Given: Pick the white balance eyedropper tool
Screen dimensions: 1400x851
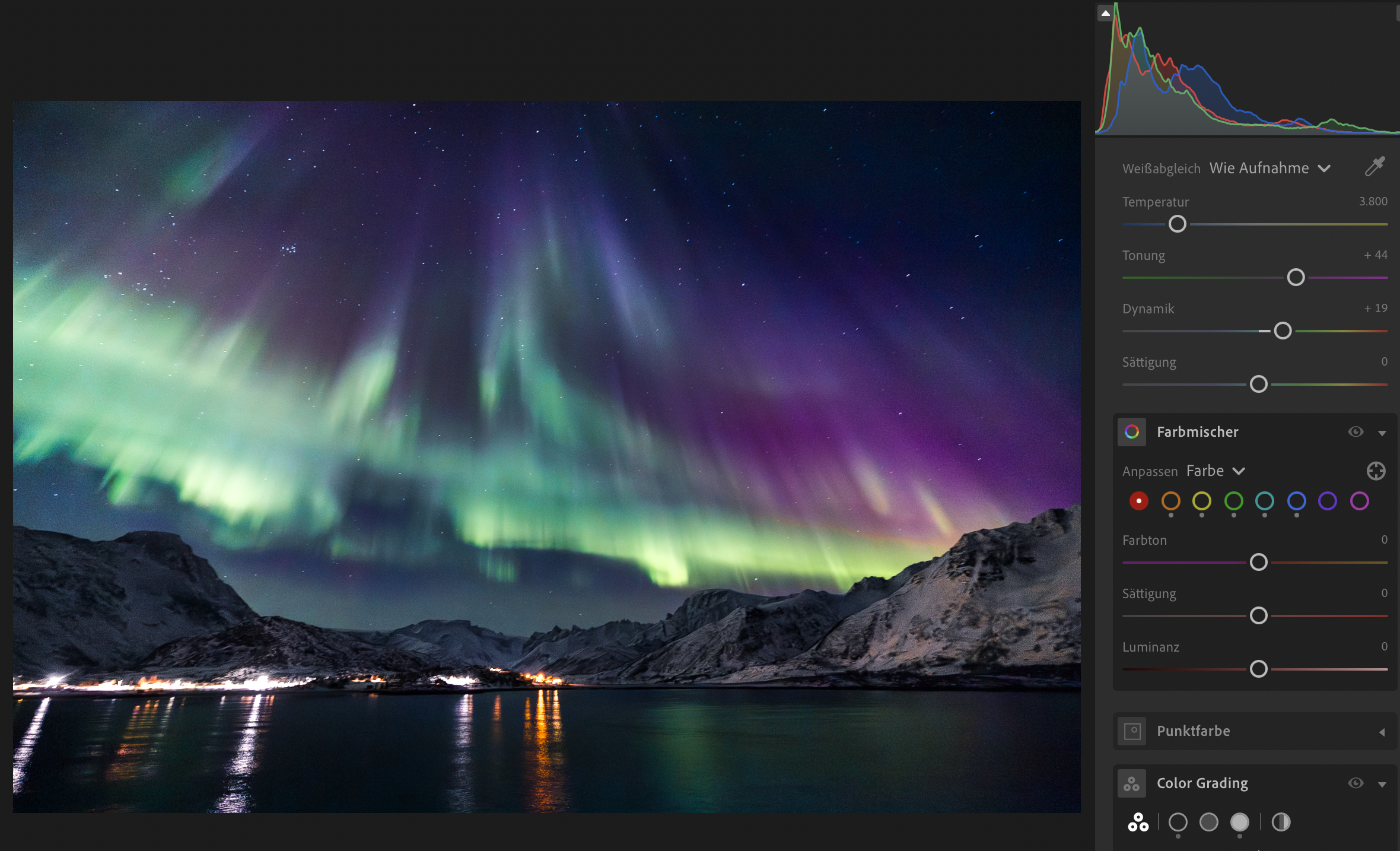Looking at the screenshot, I should [x=1374, y=167].
